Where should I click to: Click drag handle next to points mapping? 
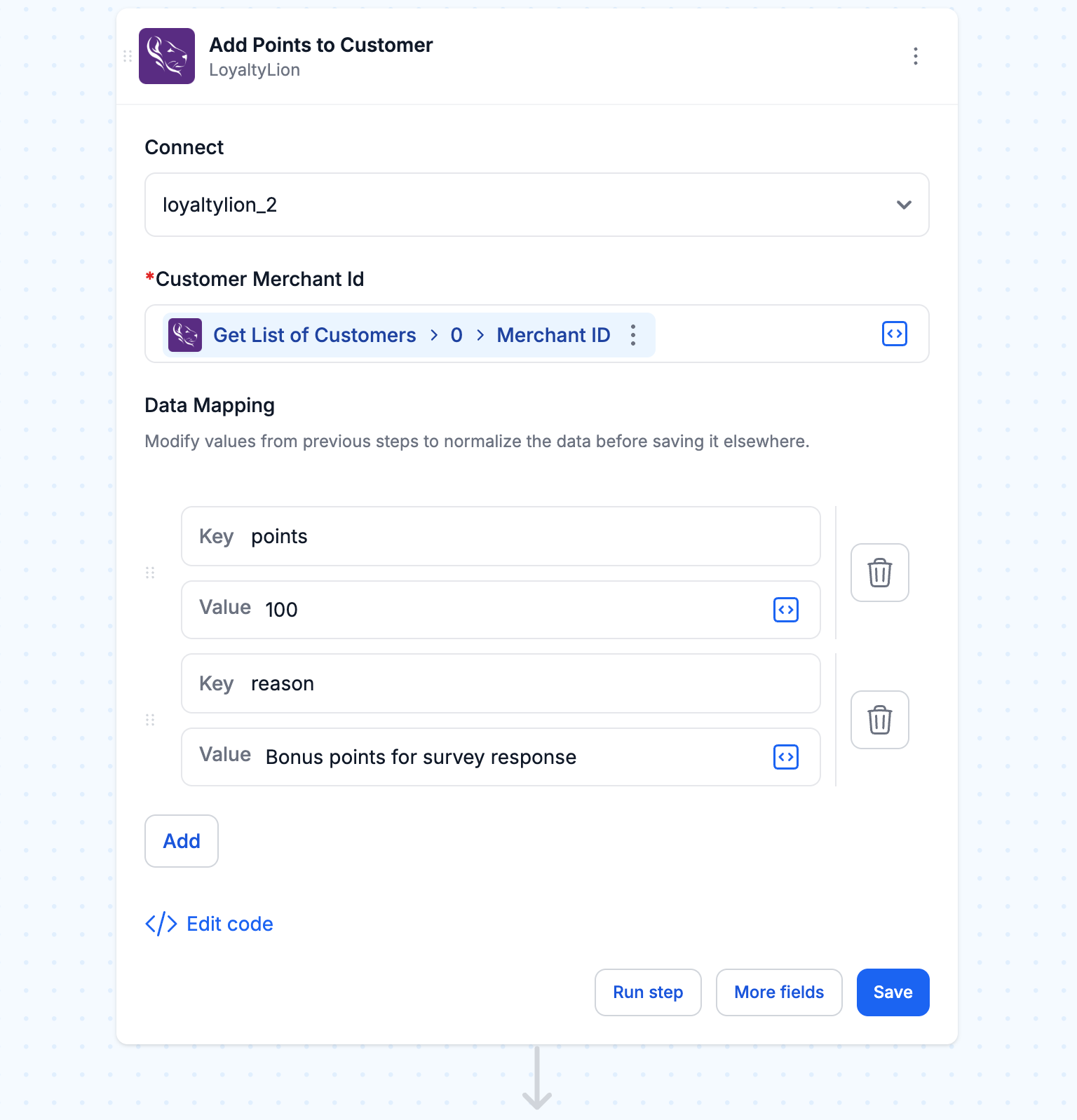coord(150,573)
